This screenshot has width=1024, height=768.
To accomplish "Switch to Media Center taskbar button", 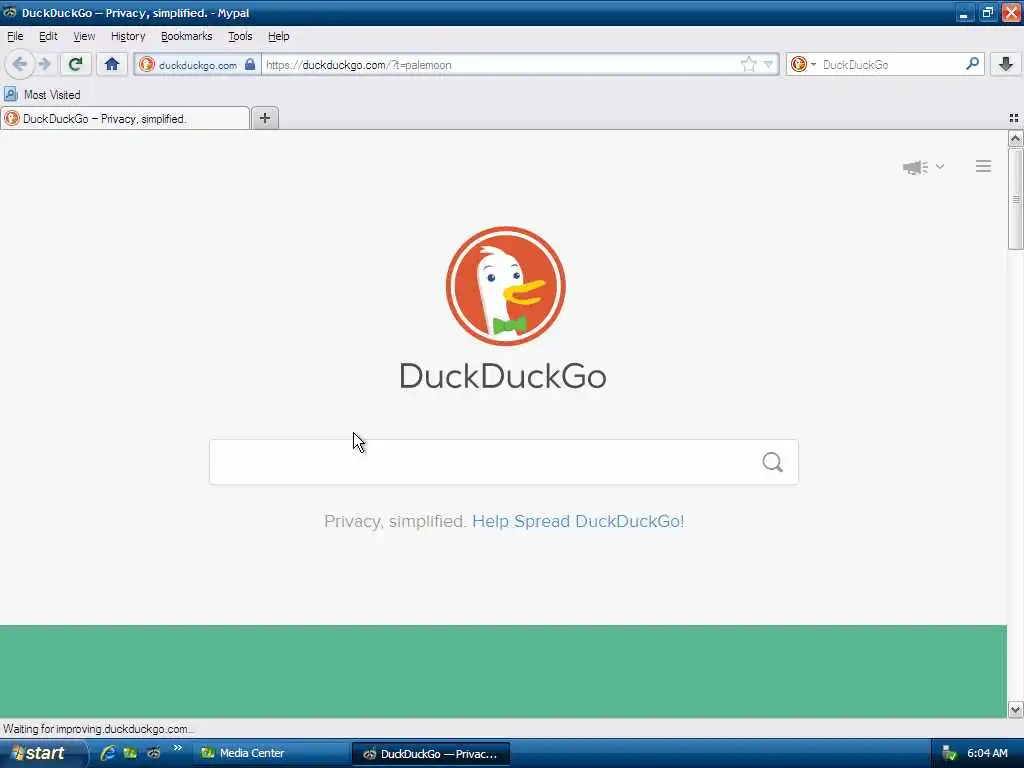I will 270,754.
